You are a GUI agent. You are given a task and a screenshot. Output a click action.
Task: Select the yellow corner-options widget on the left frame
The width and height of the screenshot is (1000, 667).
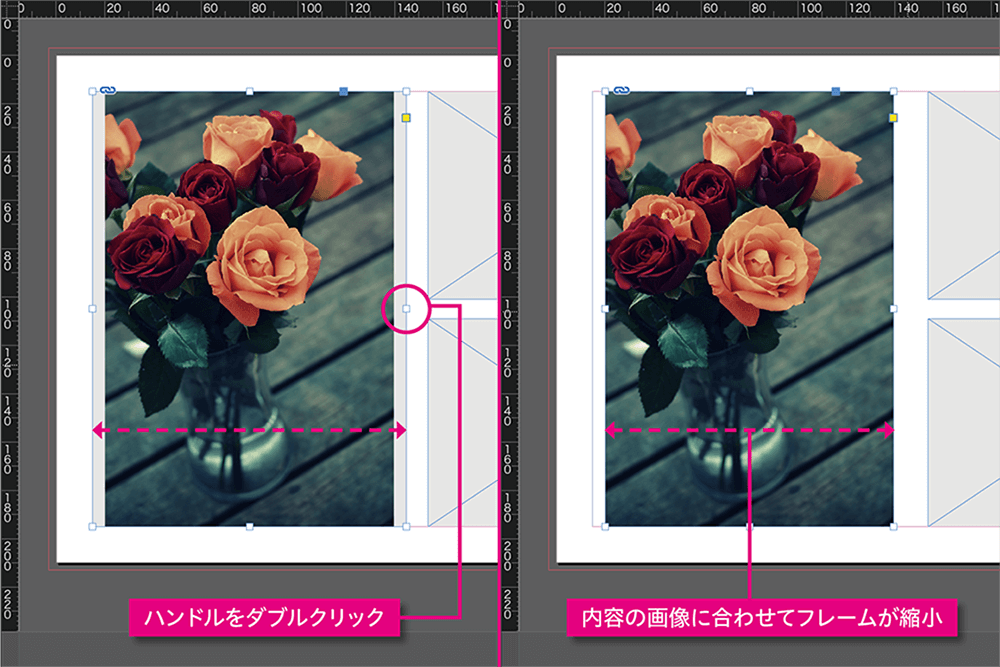[x=405, y=117]
